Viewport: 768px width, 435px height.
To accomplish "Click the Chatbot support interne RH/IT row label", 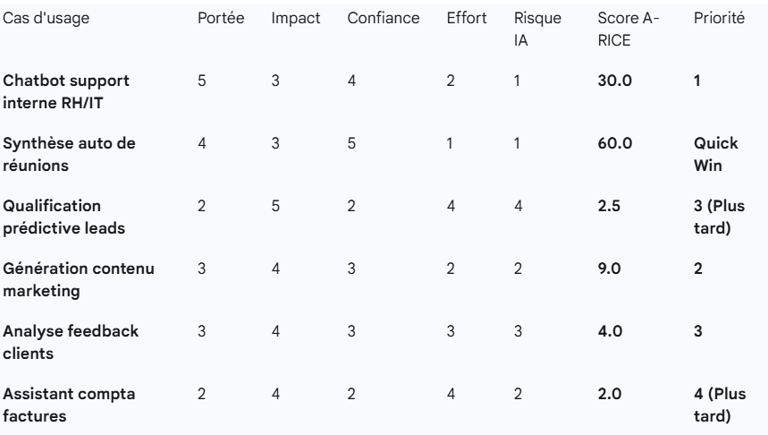I will (x=66, y=92).
